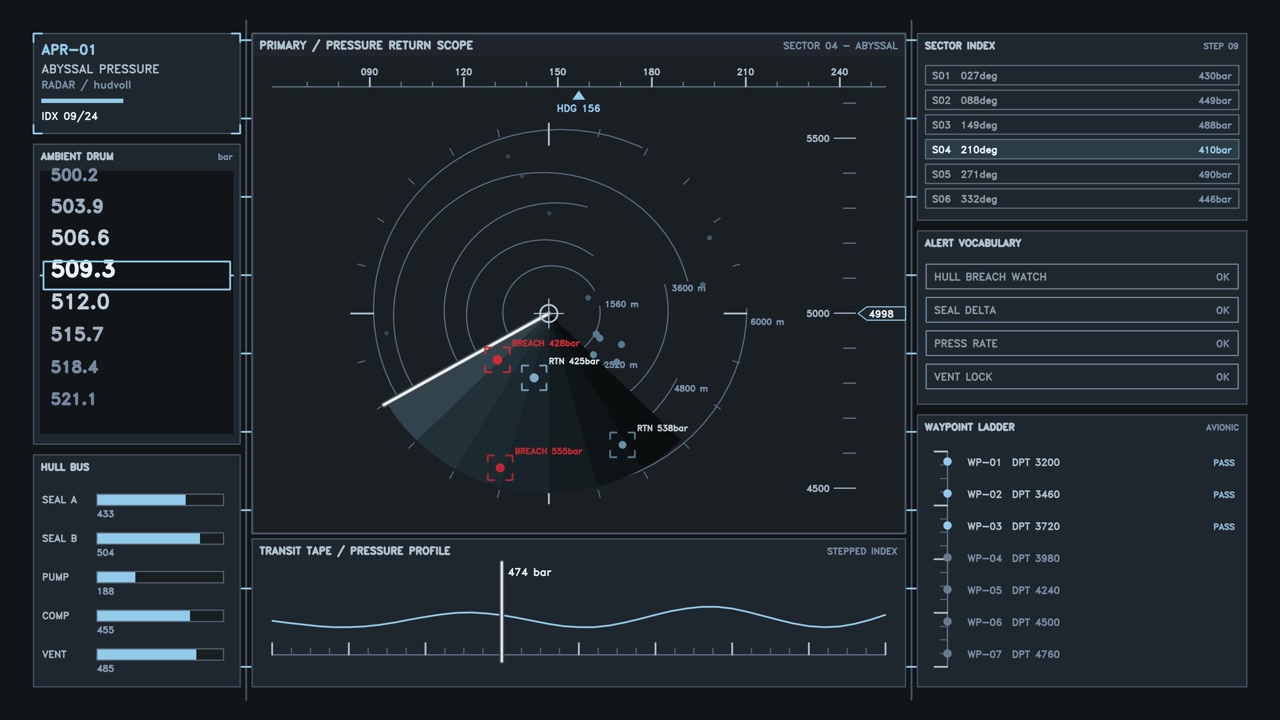Click the 4500 mark on depth scale

click(818, 489)
